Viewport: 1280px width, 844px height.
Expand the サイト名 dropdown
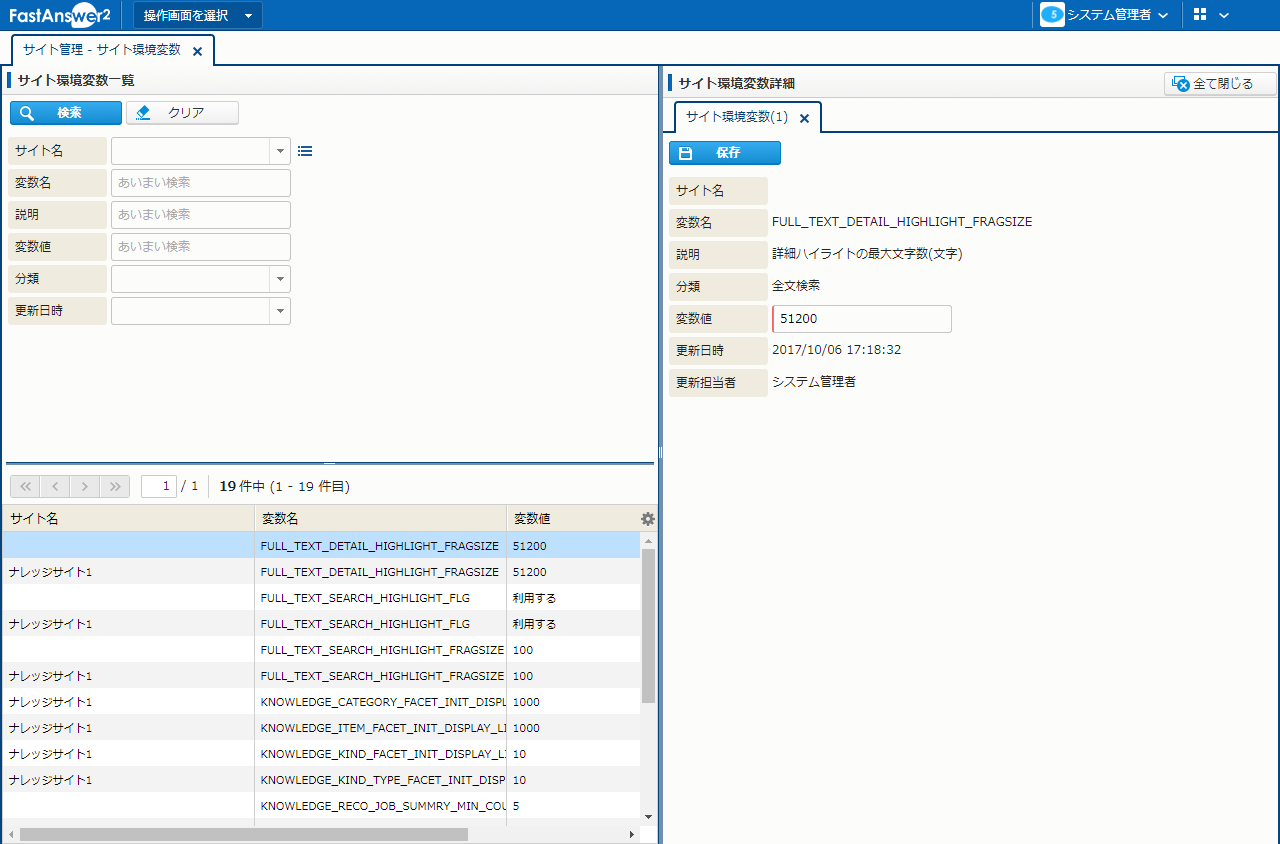[279, 151]
